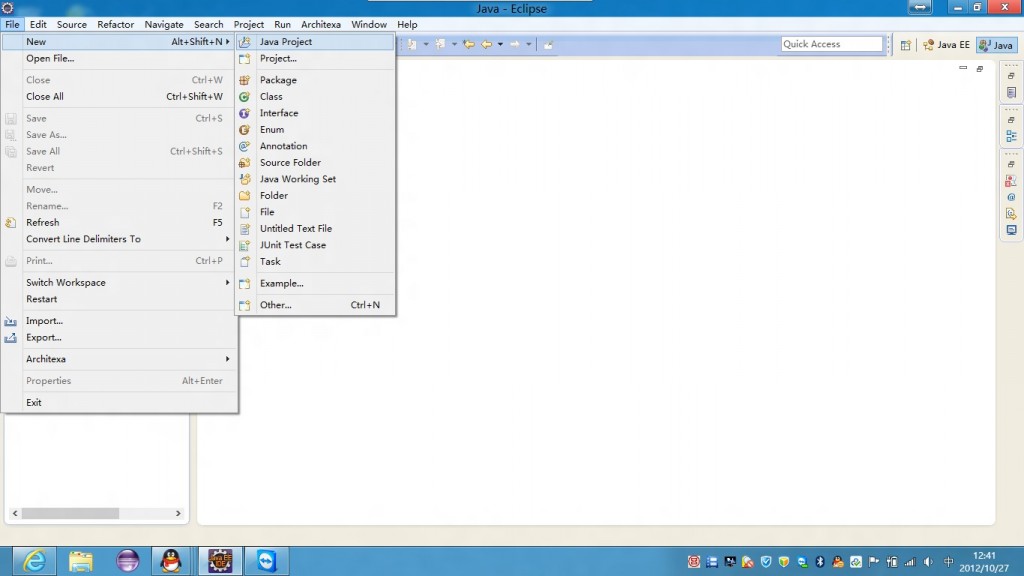Screen dimensions: 1024x576
Task: Open the File menu
Action: coord(12,24)
